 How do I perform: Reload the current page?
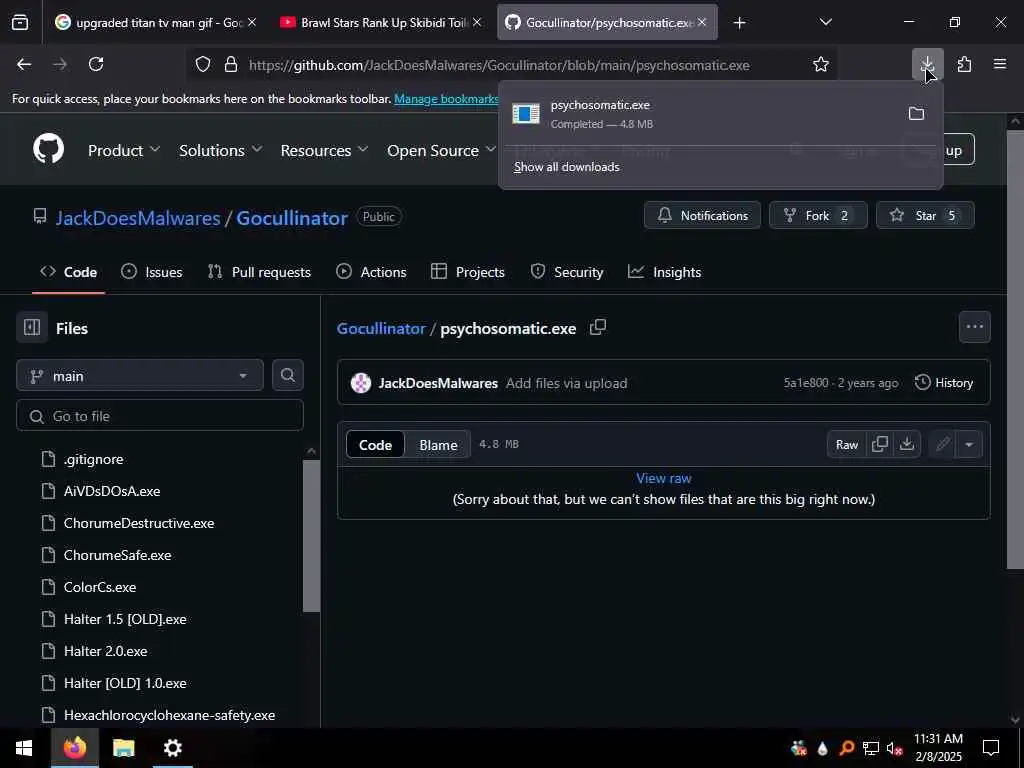click(96, 64)
